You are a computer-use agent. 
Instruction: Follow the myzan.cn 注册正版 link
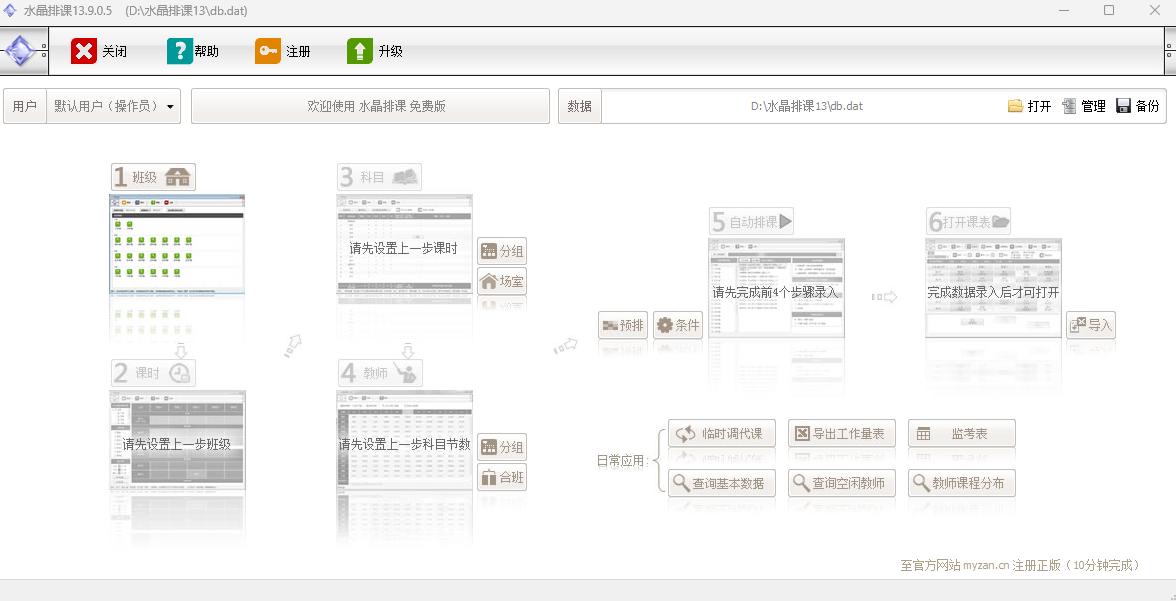[x=1020, y=565]
